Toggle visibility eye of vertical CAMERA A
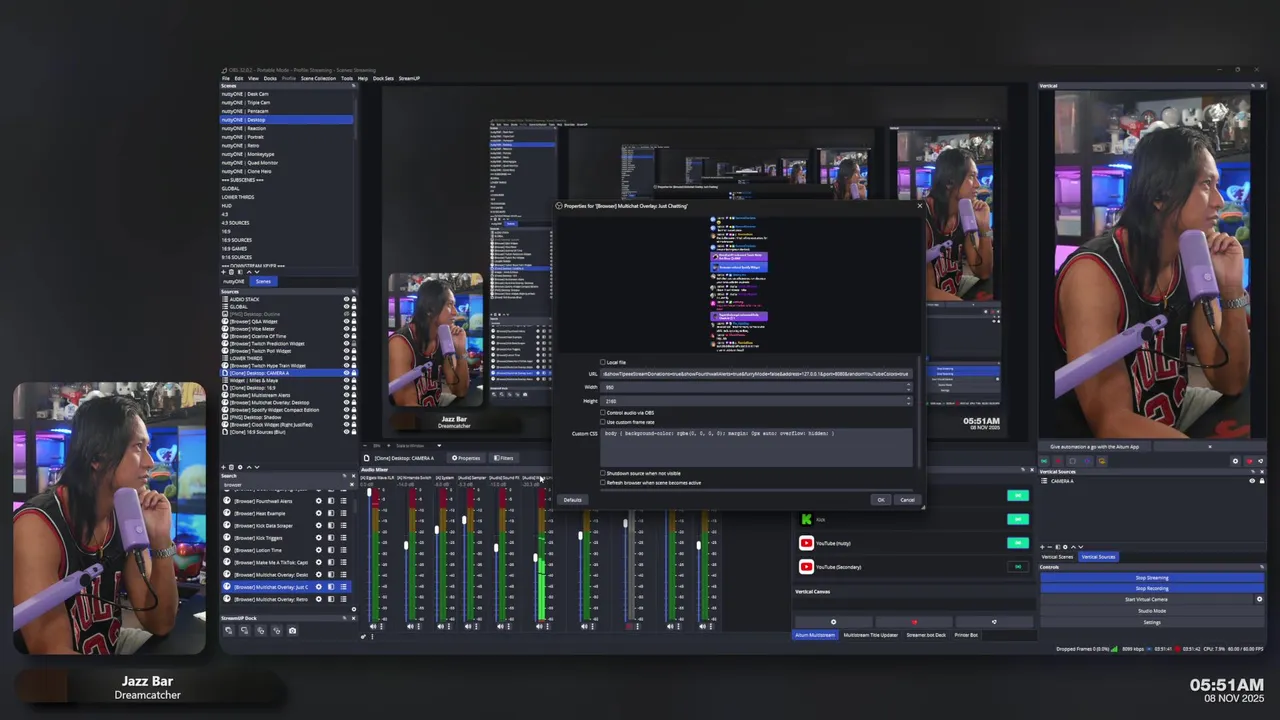The width and height of the screenshot is (1280, 720). [1251, 481]
